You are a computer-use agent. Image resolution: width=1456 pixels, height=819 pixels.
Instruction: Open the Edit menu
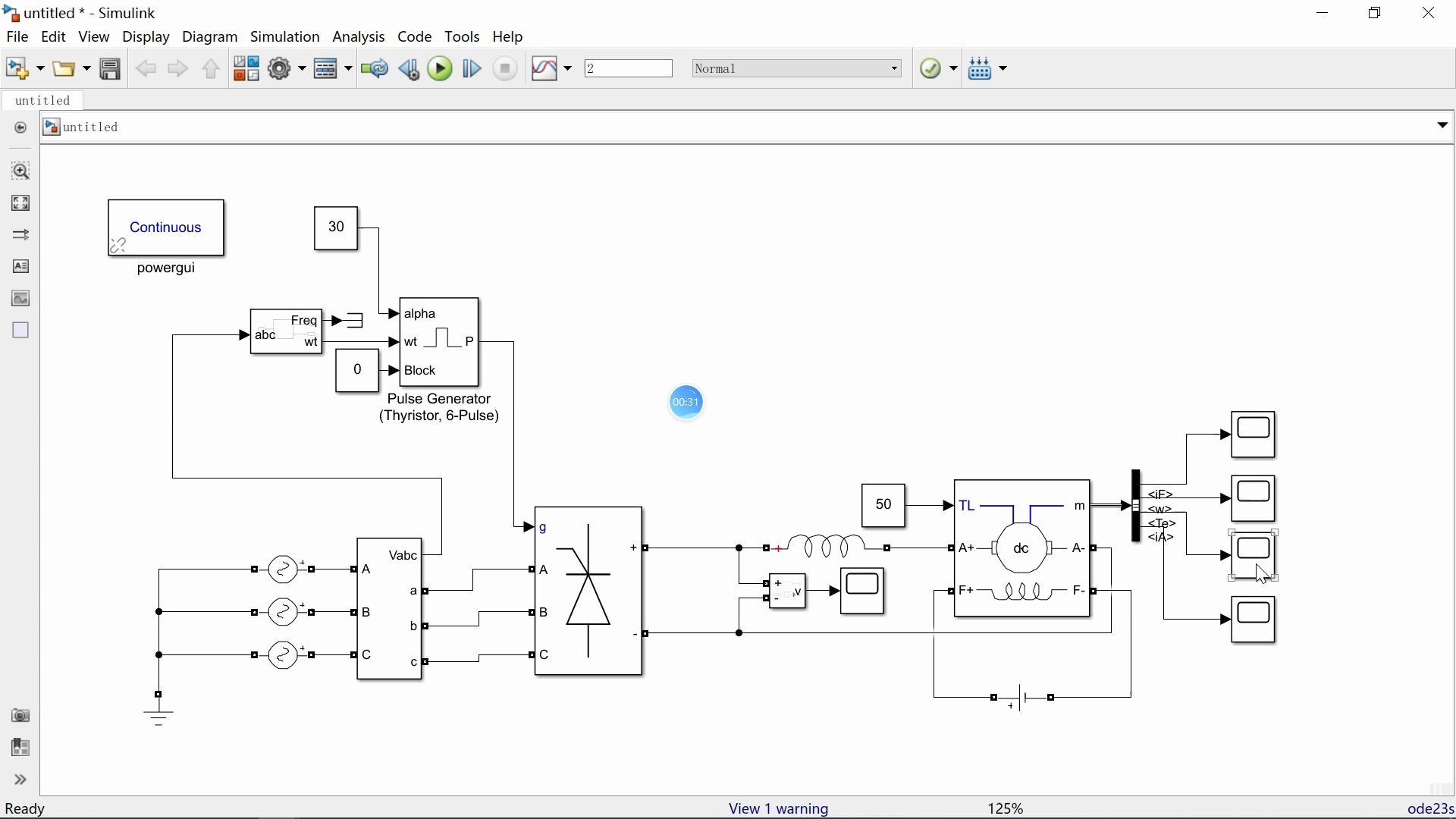tap(53, 36)
